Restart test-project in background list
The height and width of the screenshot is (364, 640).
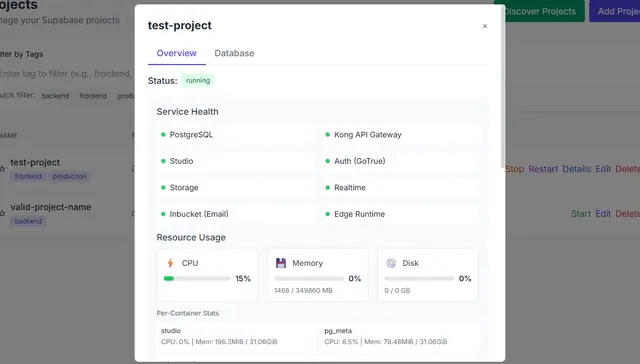pos(543,169)
